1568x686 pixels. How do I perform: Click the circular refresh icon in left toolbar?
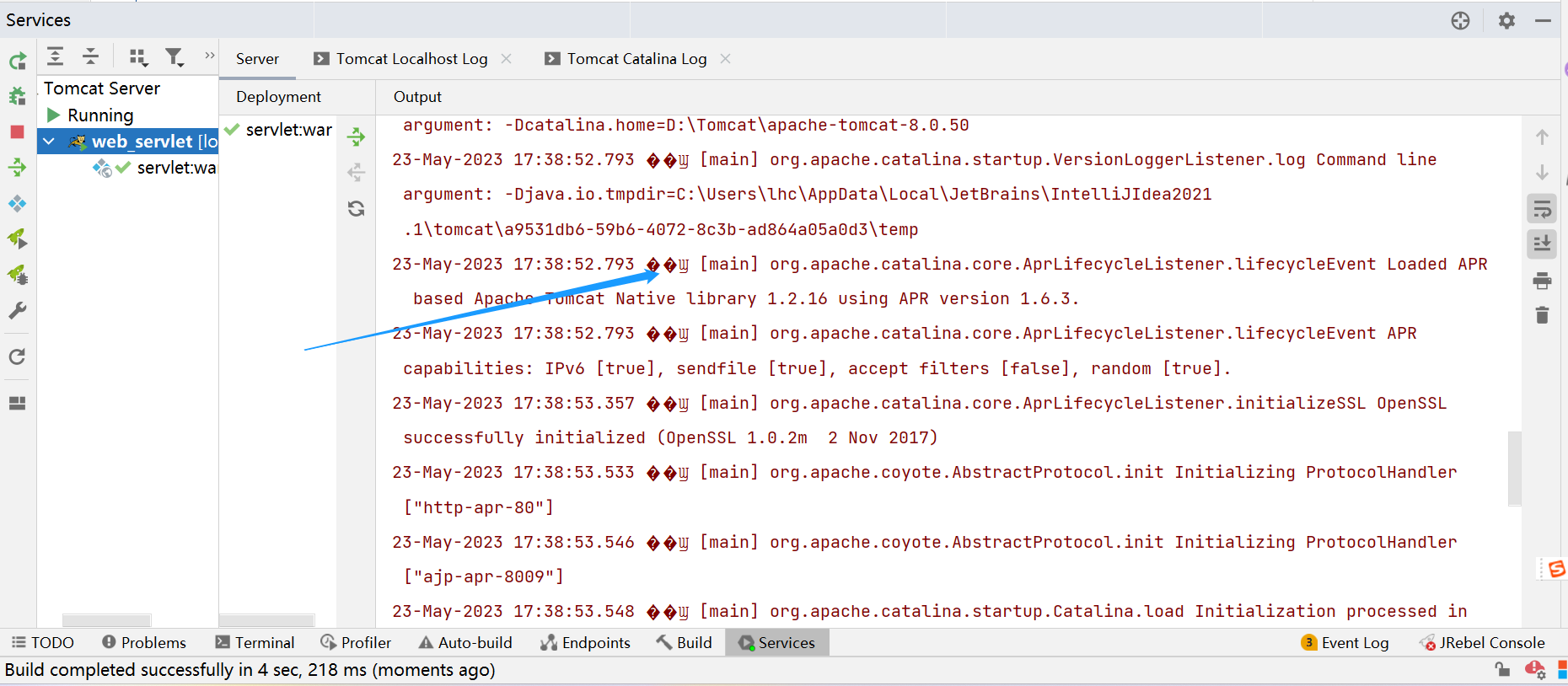click(x=18, y=357)
